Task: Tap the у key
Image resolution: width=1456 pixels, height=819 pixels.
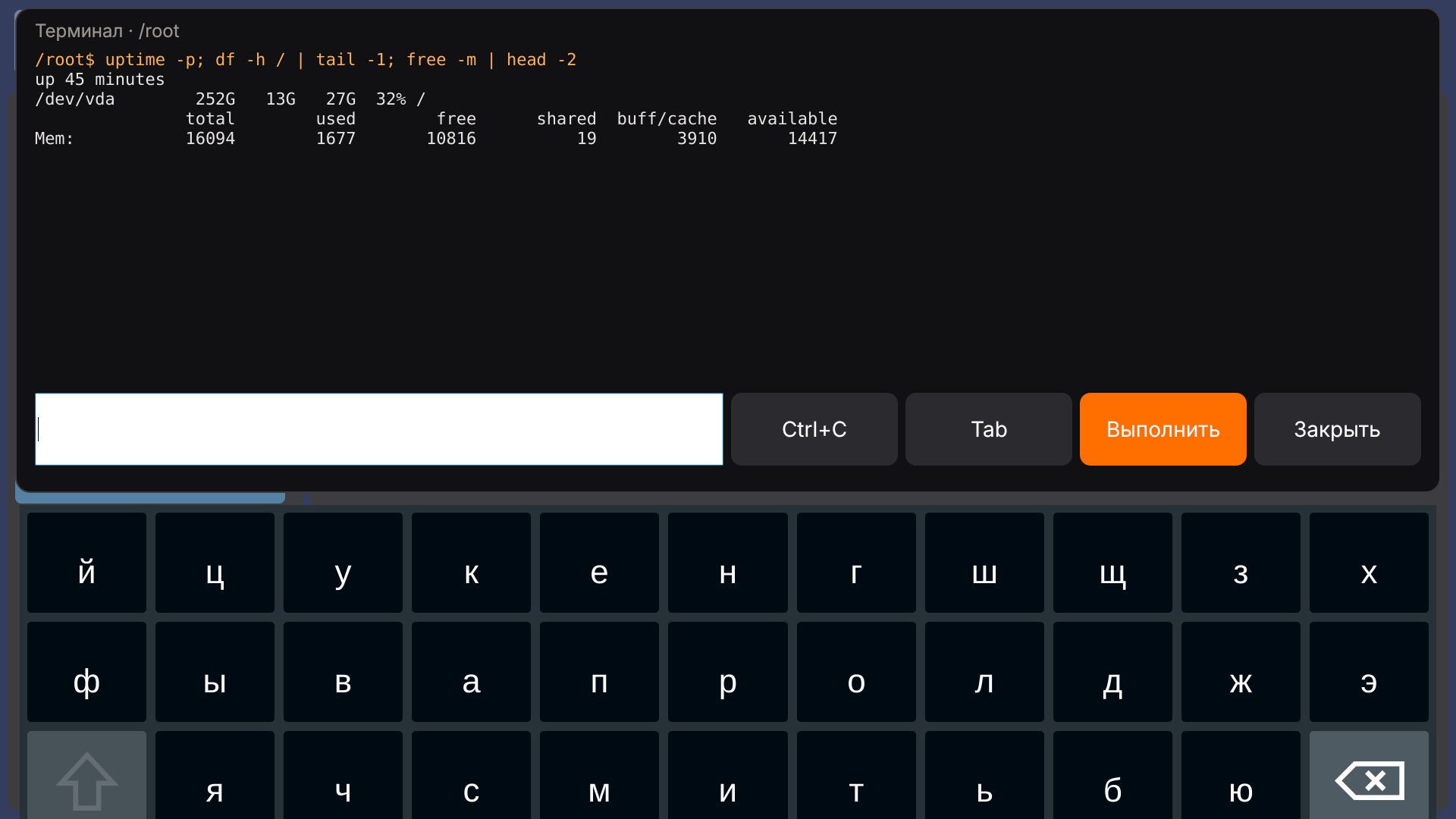Action: [x=343, y=563]
